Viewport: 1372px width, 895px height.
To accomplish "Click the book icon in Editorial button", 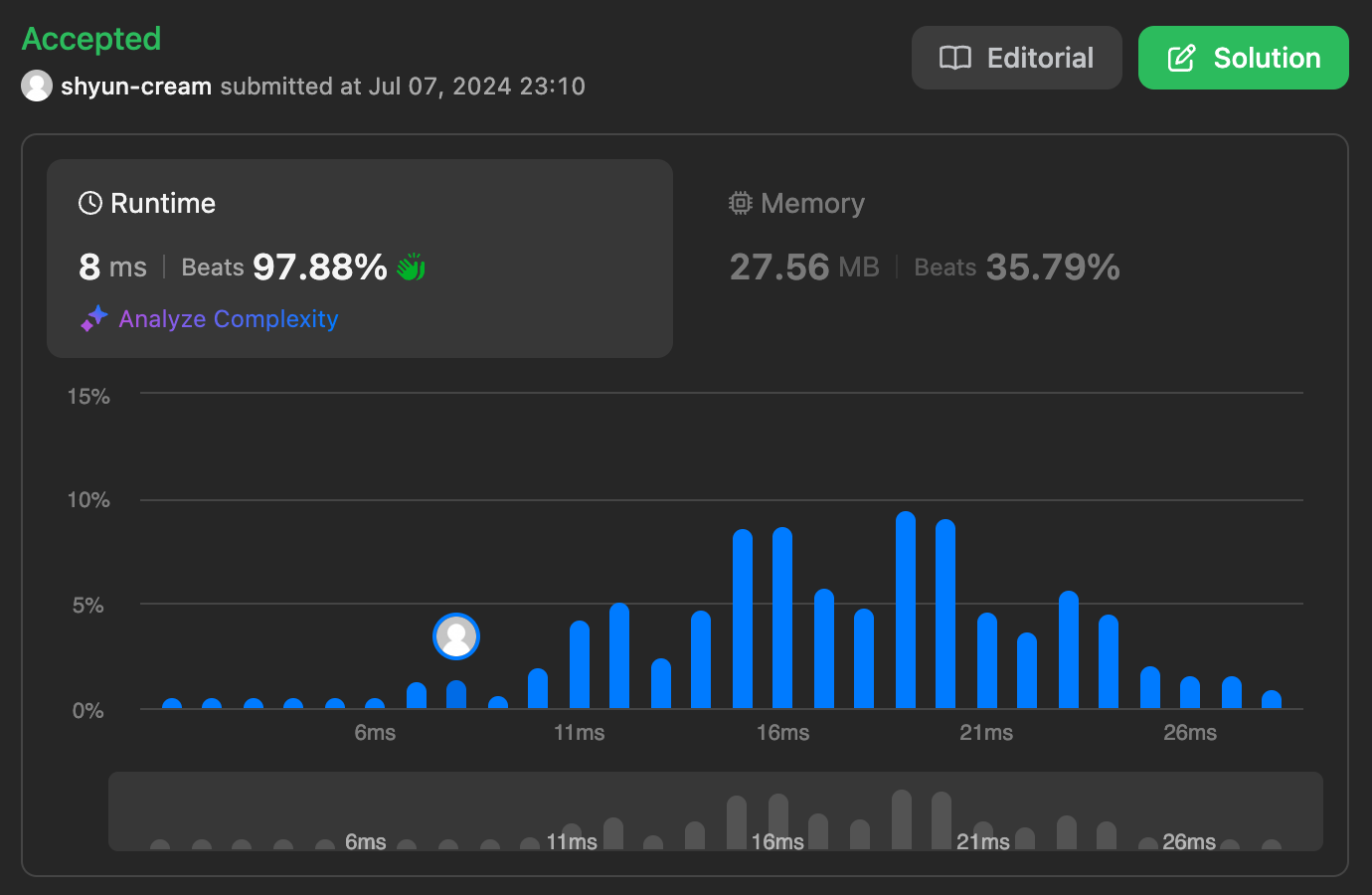I will 955,58.
